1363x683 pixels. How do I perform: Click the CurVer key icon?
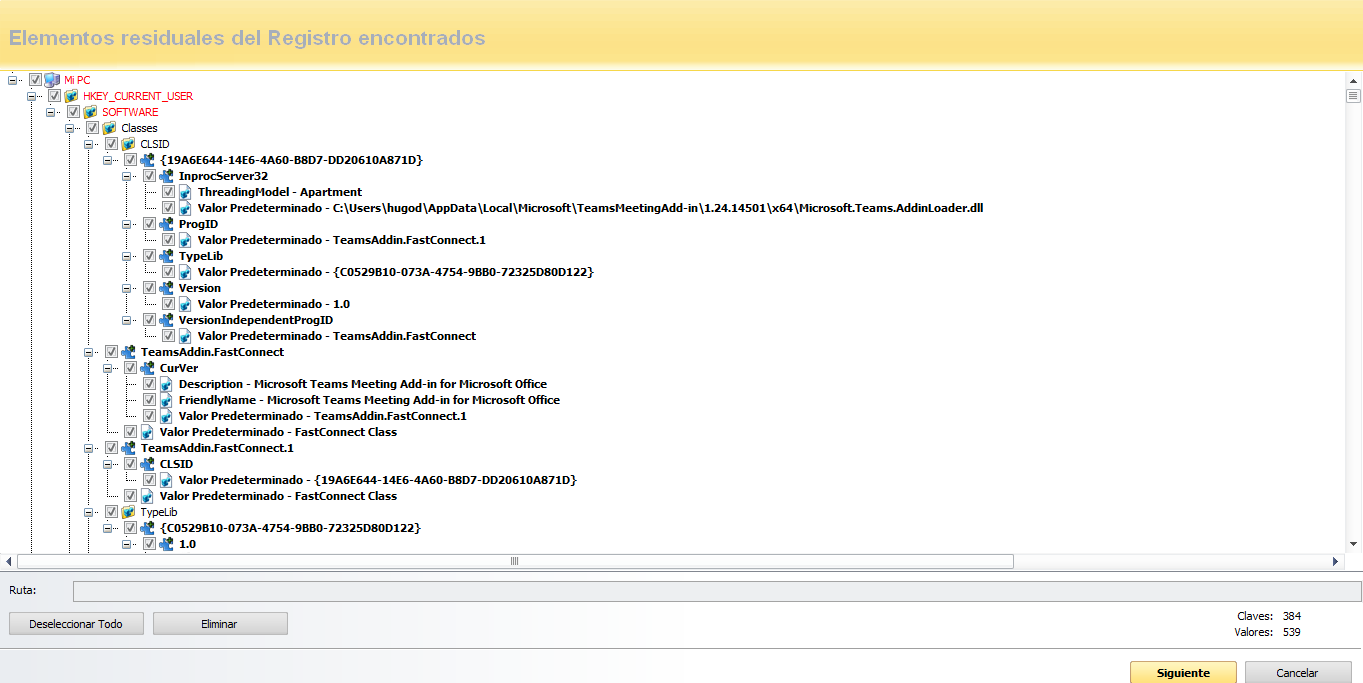148,368
